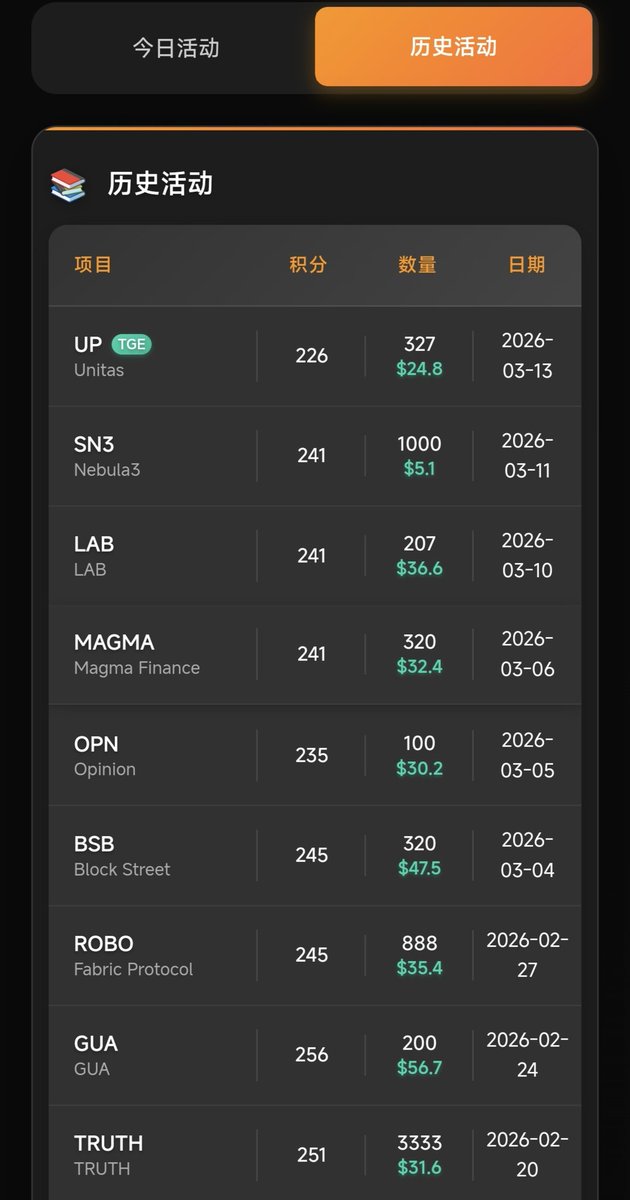Click the 积分 column header
This screenshot has height=1200, width=630.
click(x=308, y=265)
